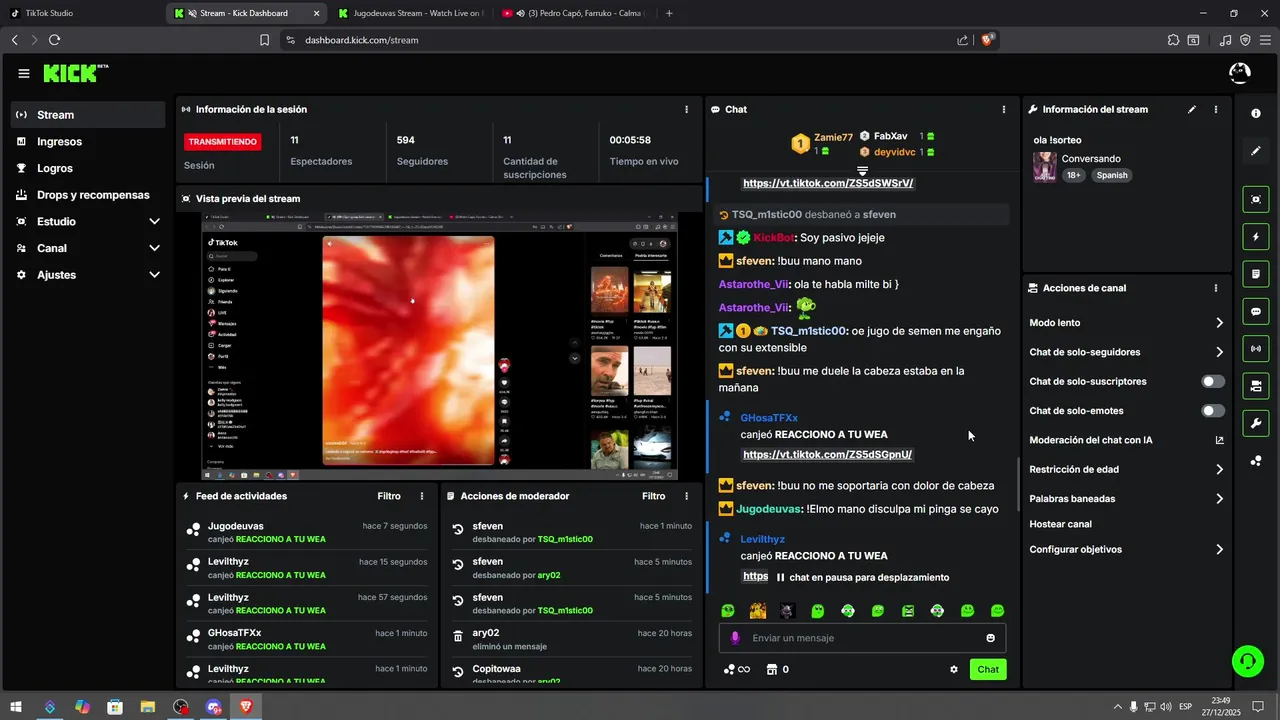Open the chat shop icon
The width and height of the screenshot is (1280, 720).
coord(772,669)
